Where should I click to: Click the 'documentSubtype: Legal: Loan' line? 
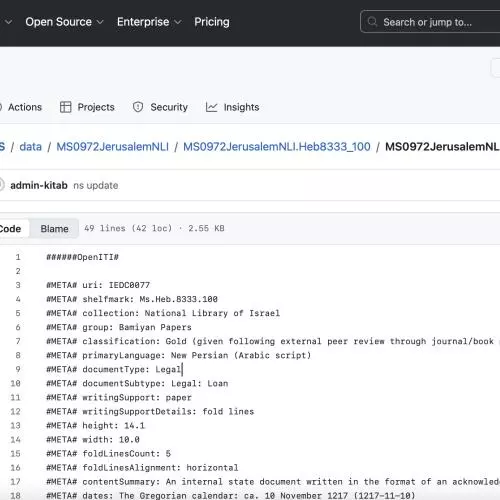[137, 383]
